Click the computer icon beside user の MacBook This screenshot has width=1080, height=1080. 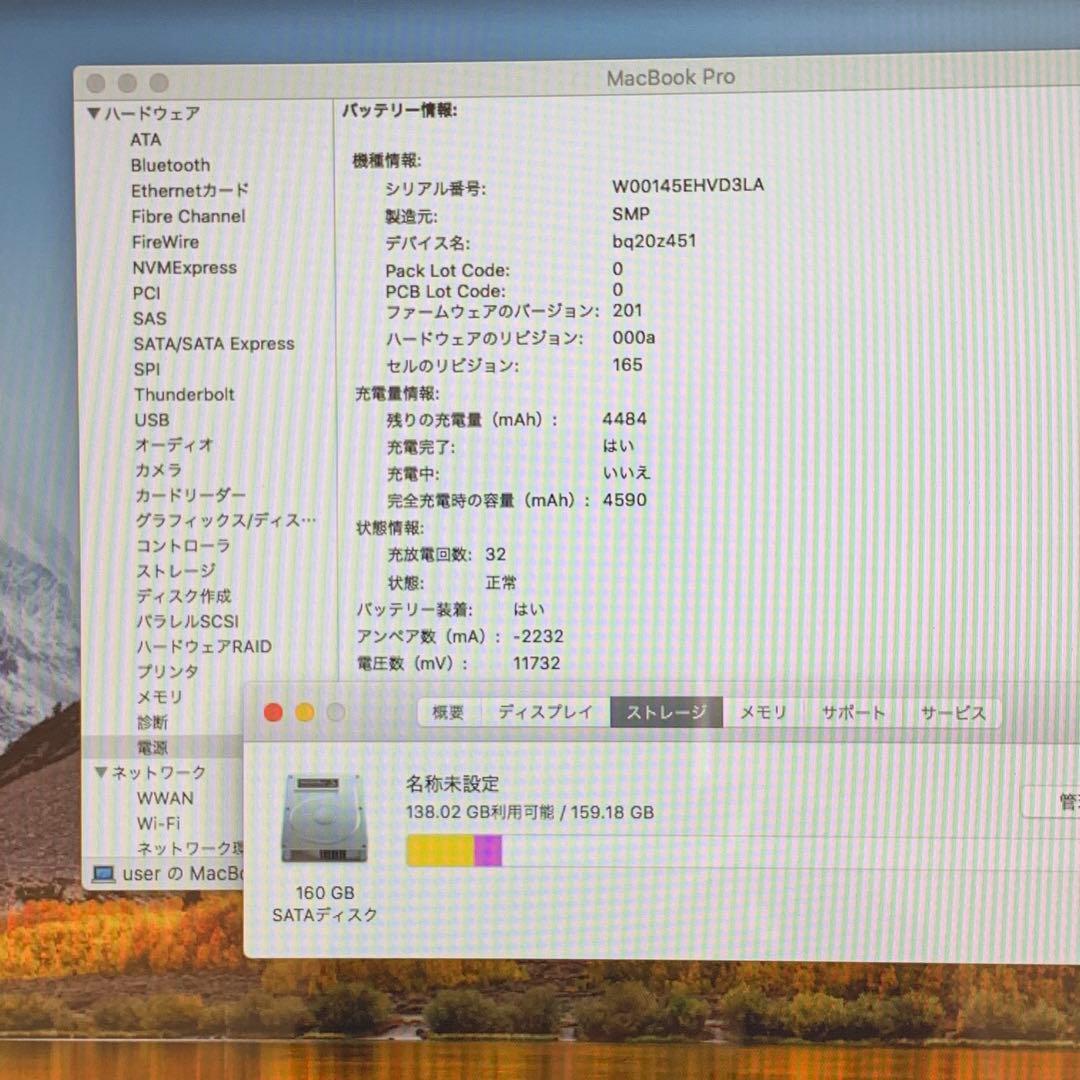pyautogui.click(x=105, y=874)
